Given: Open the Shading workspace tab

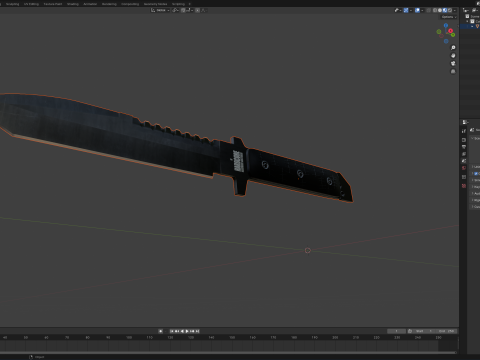Looking at the screenshot, I should (73, 4).
